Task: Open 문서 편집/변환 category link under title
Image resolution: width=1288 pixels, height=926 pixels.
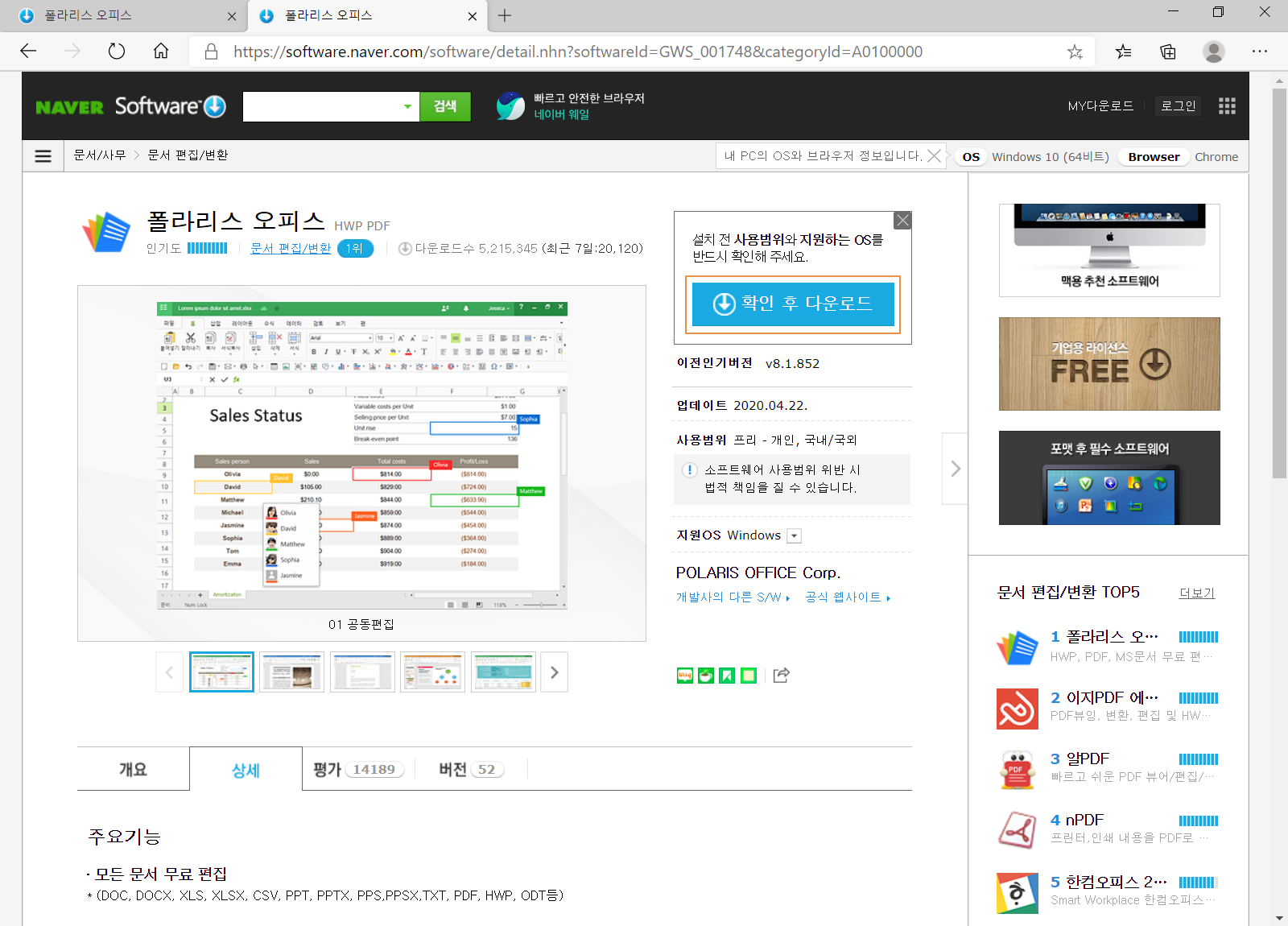Action: [x=291, y=248]
